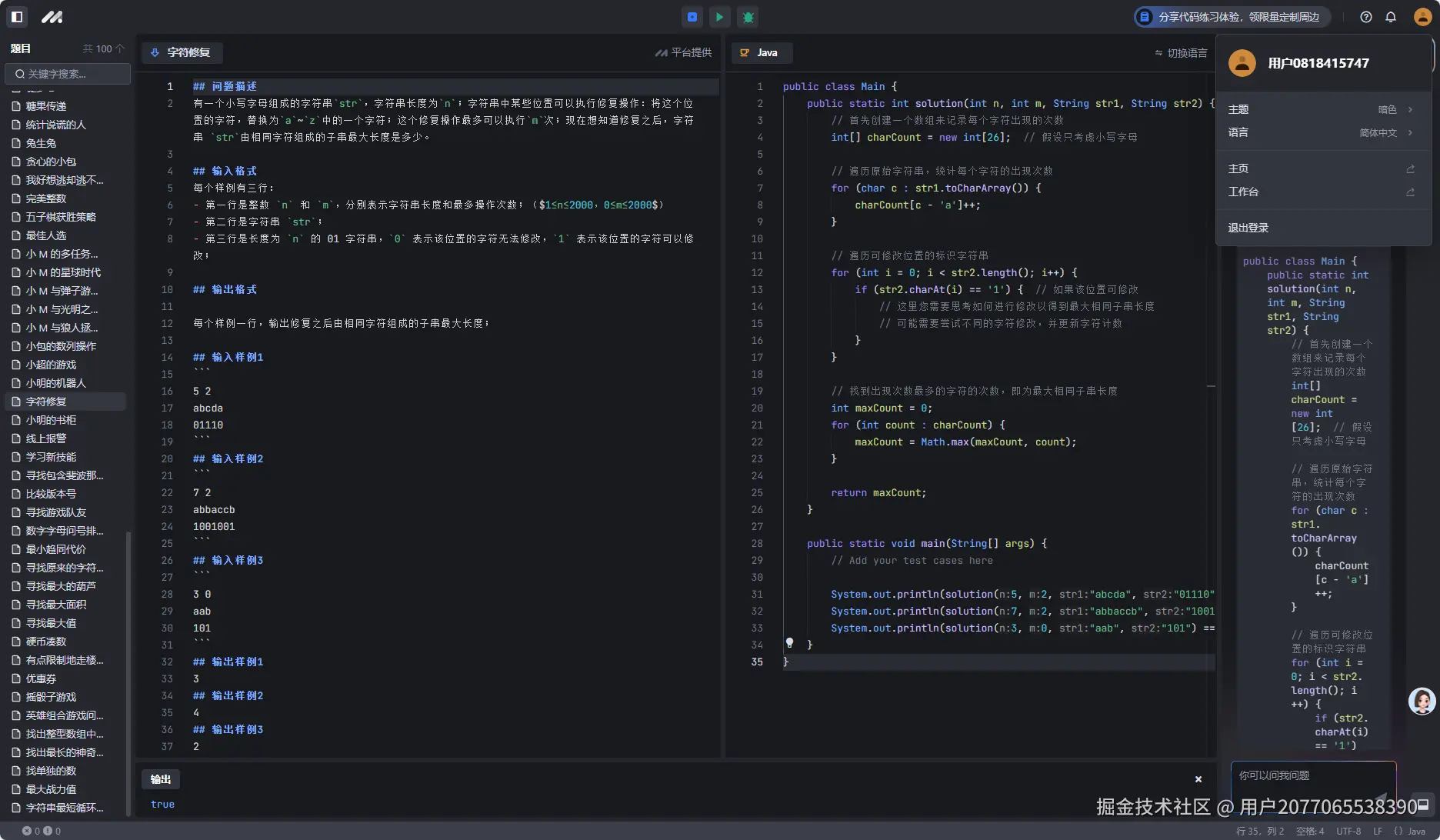Image resolution: width=1440 pixels, height=840 pixels.
Task: Click the green Run play icon
Action: click(x=719, y=17)
